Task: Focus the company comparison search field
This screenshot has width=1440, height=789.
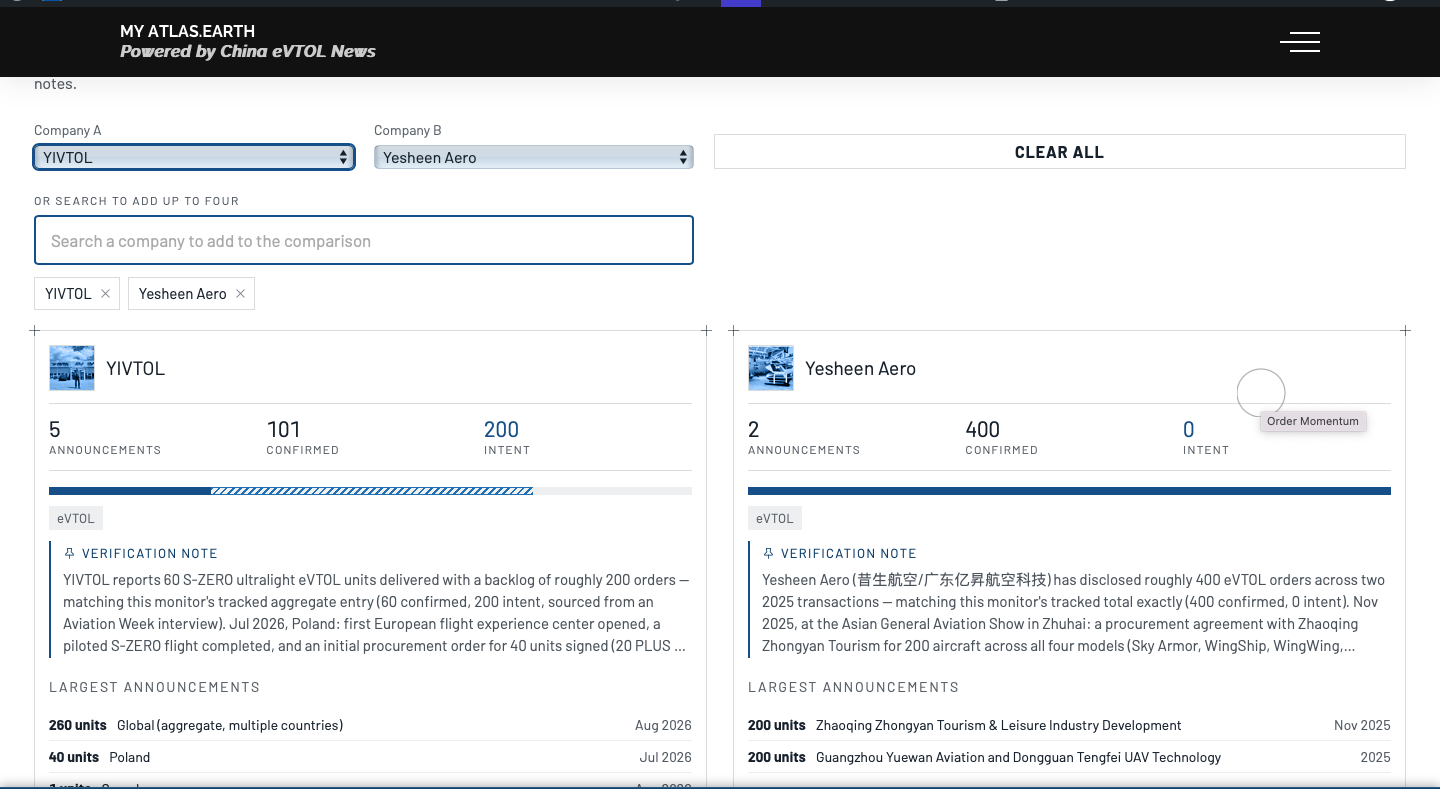Action: (364, 241)
